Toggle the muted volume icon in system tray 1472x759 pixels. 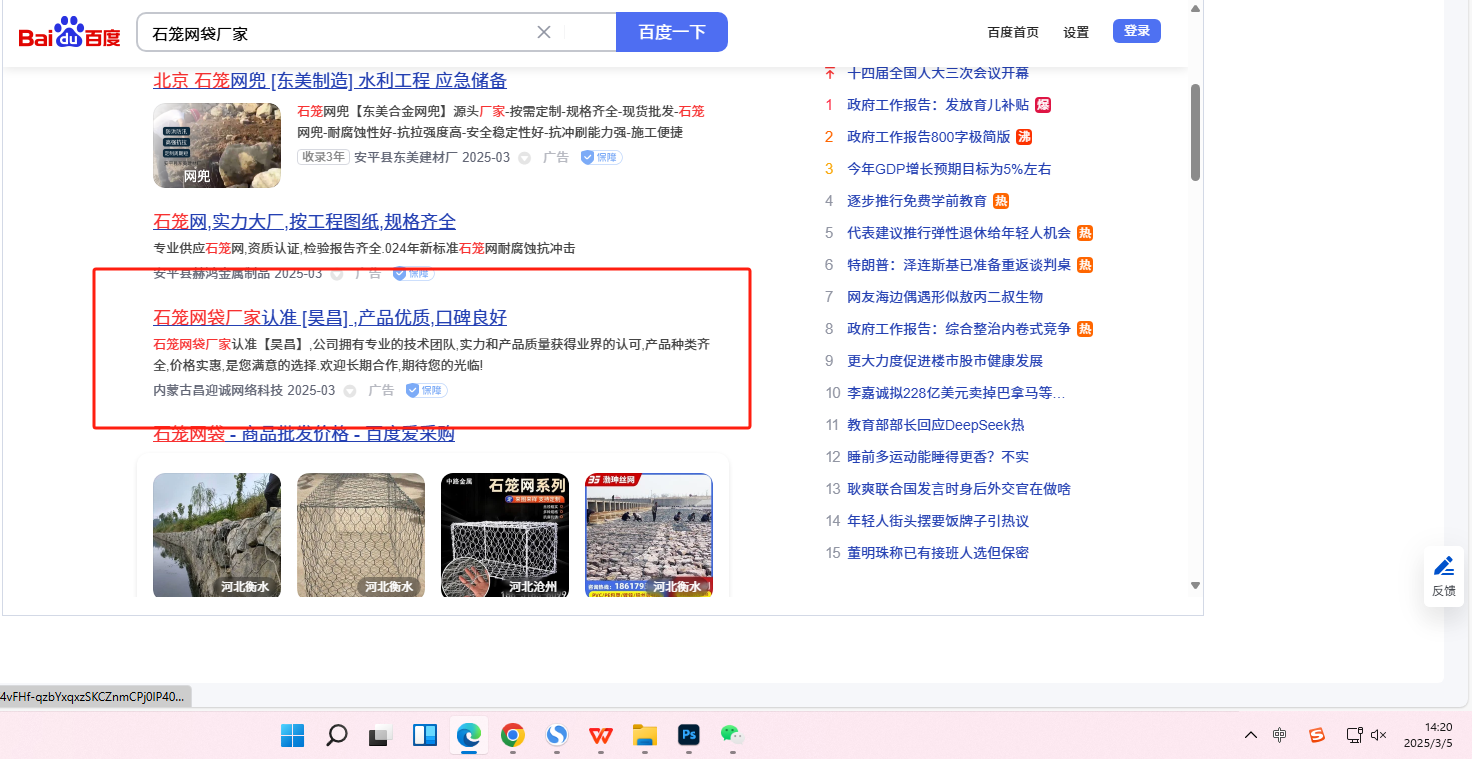tap(1378, 735)
